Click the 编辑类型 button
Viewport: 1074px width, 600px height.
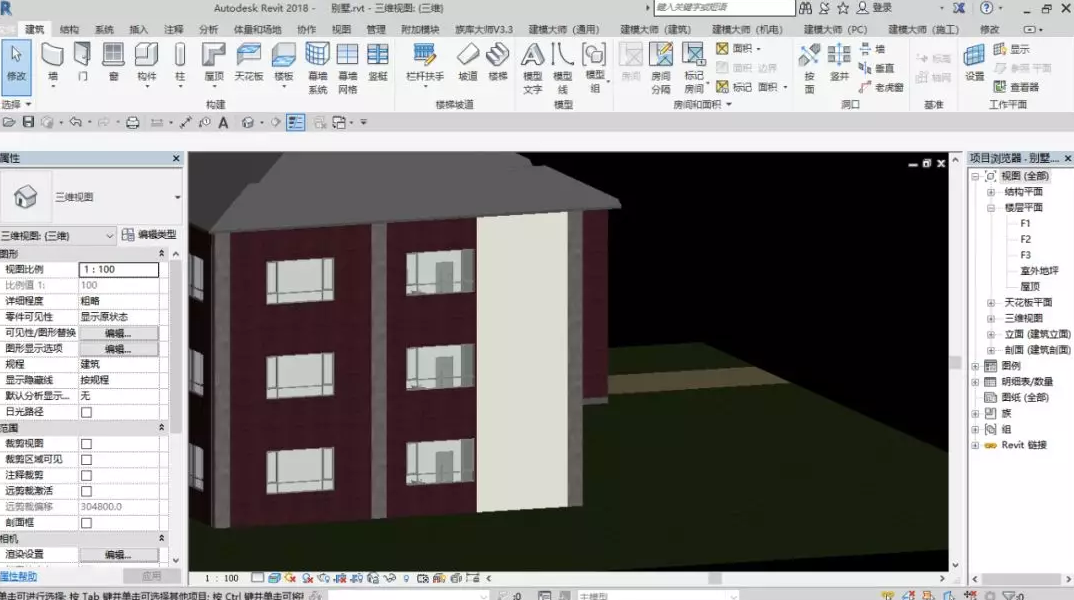point(149,234)
